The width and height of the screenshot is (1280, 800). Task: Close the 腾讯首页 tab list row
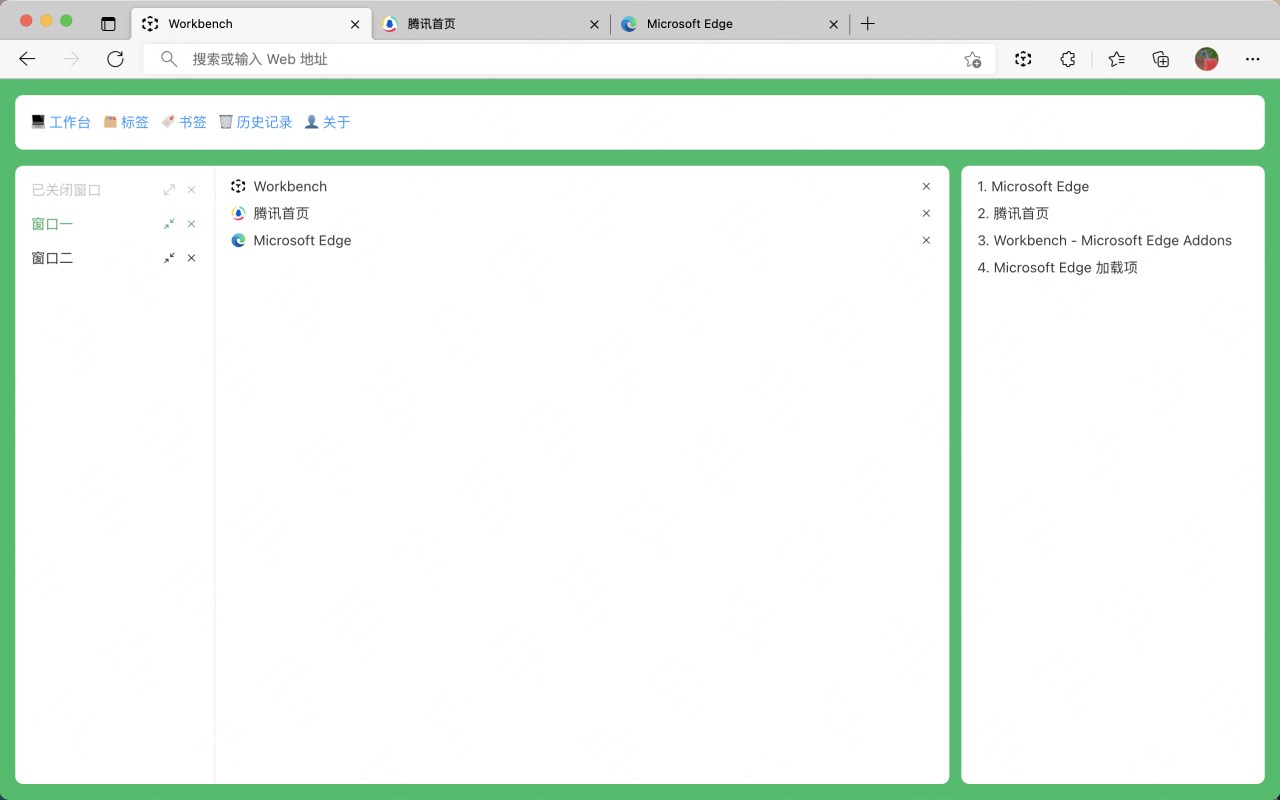[926, 213]
